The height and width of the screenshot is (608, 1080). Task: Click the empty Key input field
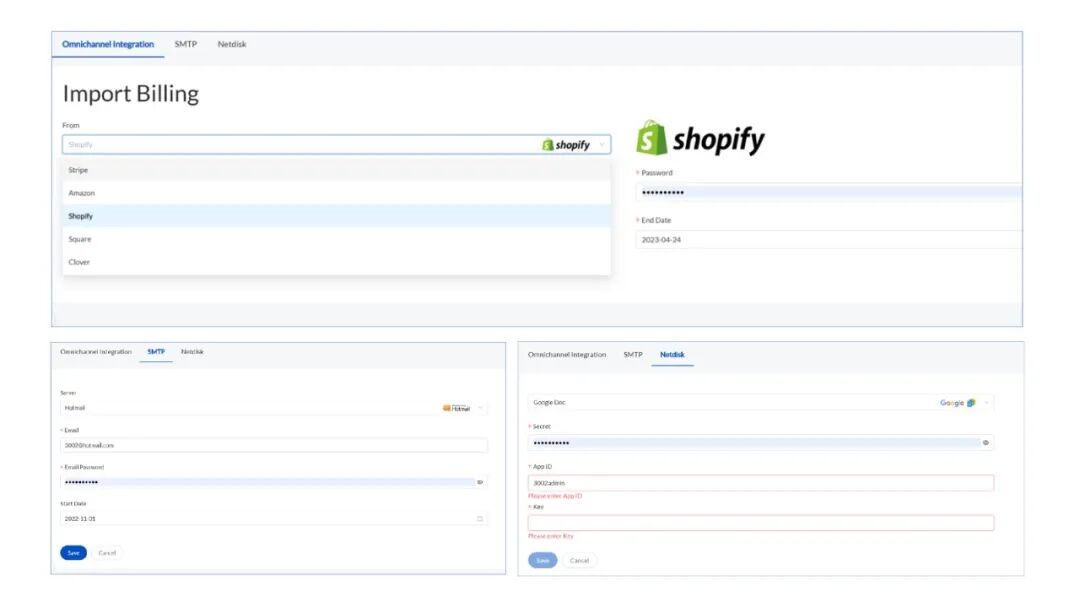click(x=760, y=523)
